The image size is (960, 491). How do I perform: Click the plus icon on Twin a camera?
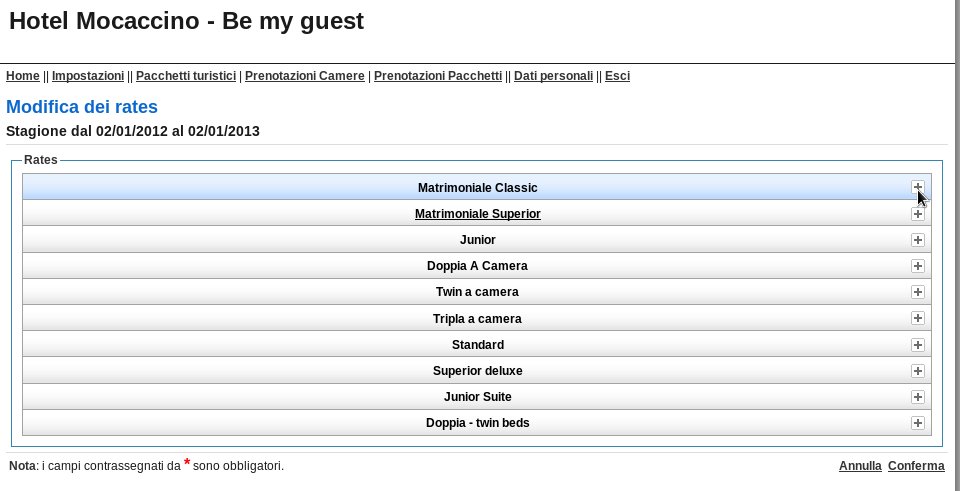click(x=917, y=292)
